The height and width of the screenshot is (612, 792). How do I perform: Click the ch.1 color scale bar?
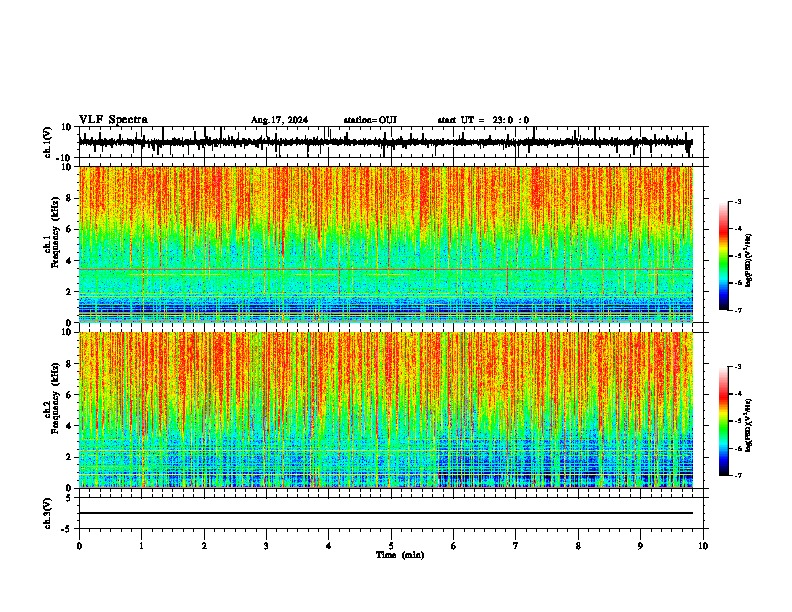(723, 256)
